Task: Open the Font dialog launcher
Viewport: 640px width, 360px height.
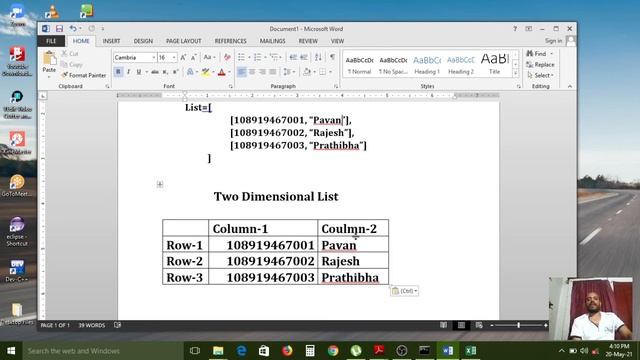Action: click(231, 87)
